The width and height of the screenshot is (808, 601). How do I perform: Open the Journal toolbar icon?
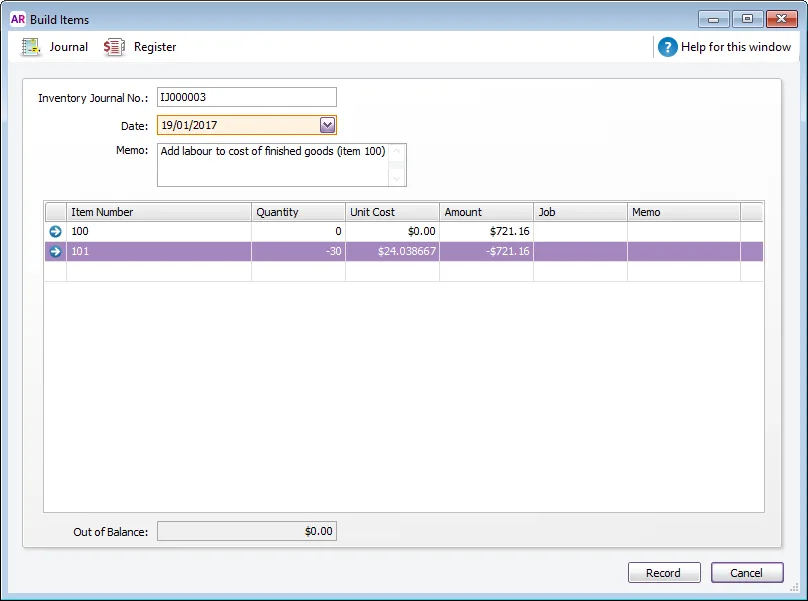pyautogui.click(x=31, y=47)
